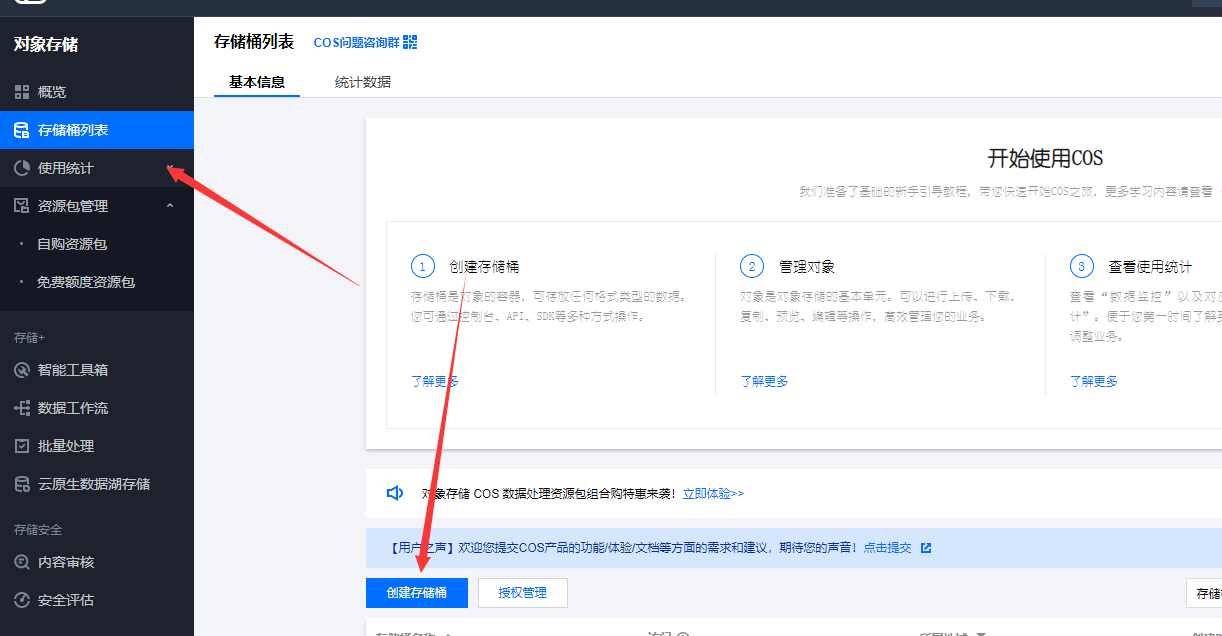
Task: Open the 批量处理 icon
Action: (x=21, y=446)
